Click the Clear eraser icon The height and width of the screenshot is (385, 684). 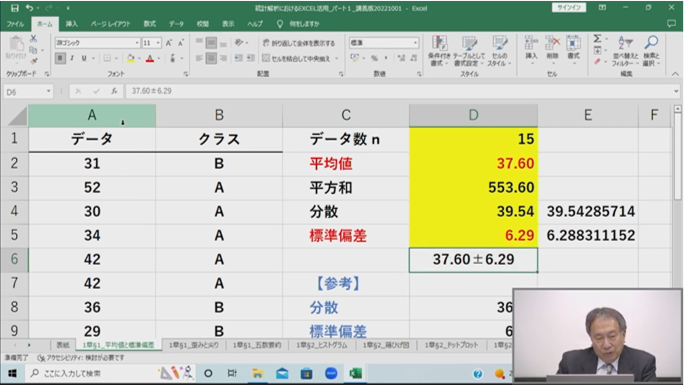597,61
